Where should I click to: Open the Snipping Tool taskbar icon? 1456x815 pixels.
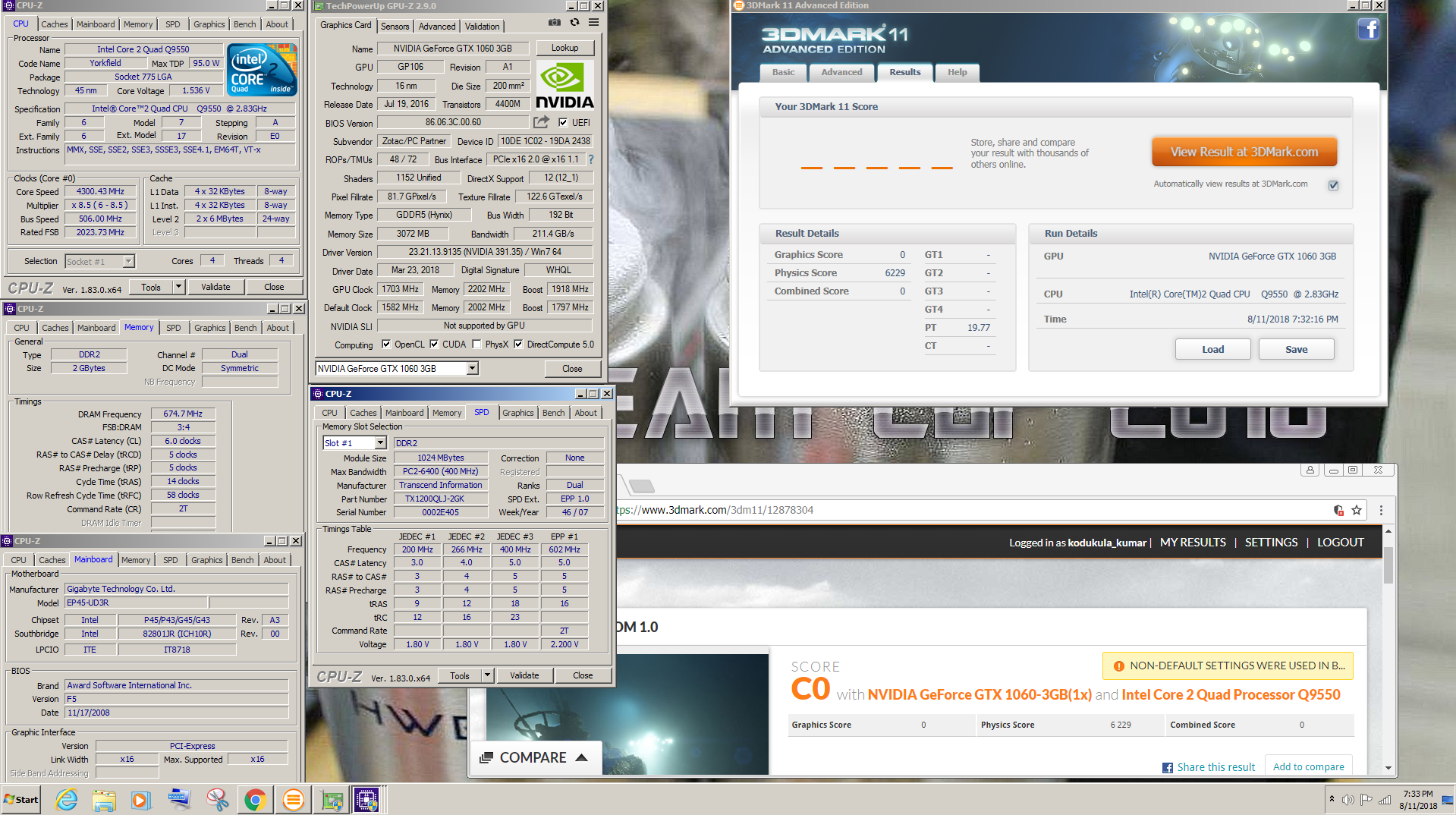(217, 800)
